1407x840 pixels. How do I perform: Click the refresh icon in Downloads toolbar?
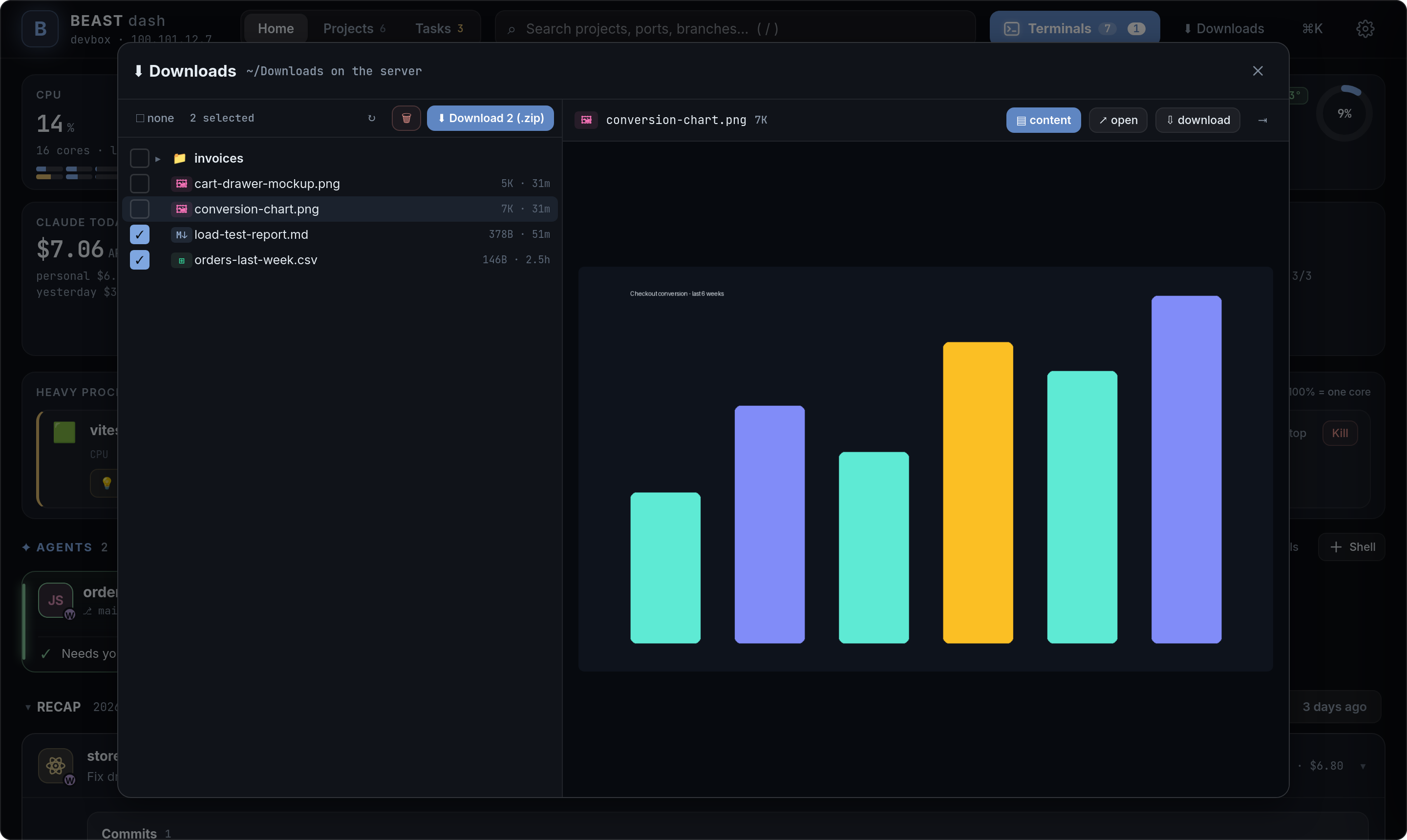coord(371,118)
